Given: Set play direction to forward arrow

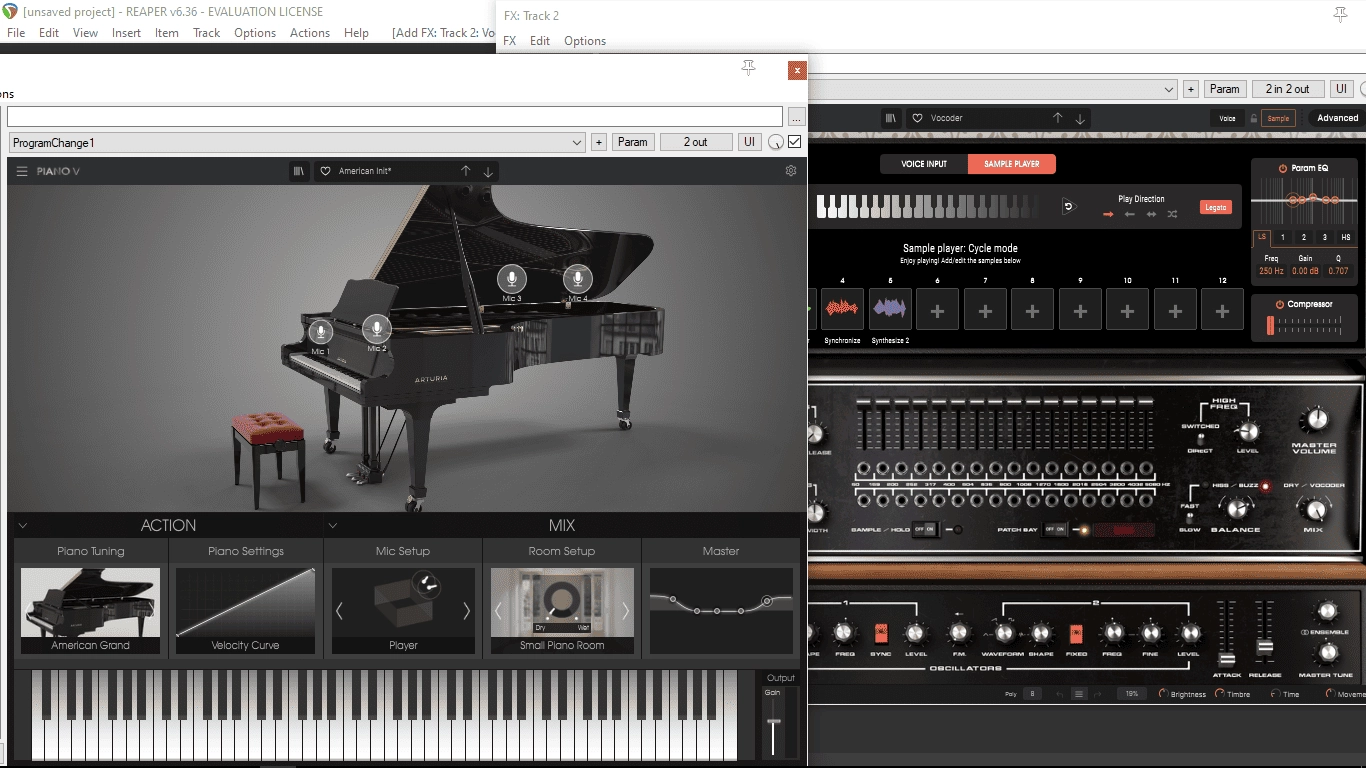Looking at the screenshot, I should [x=1108, y=214].
